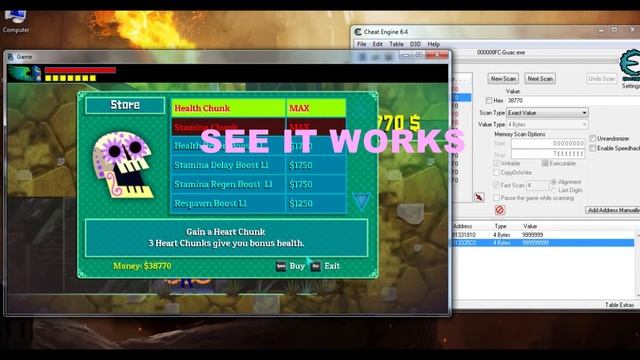Click the Table Extras button
The width and height of the screenshot is (640, 360).
620,305
